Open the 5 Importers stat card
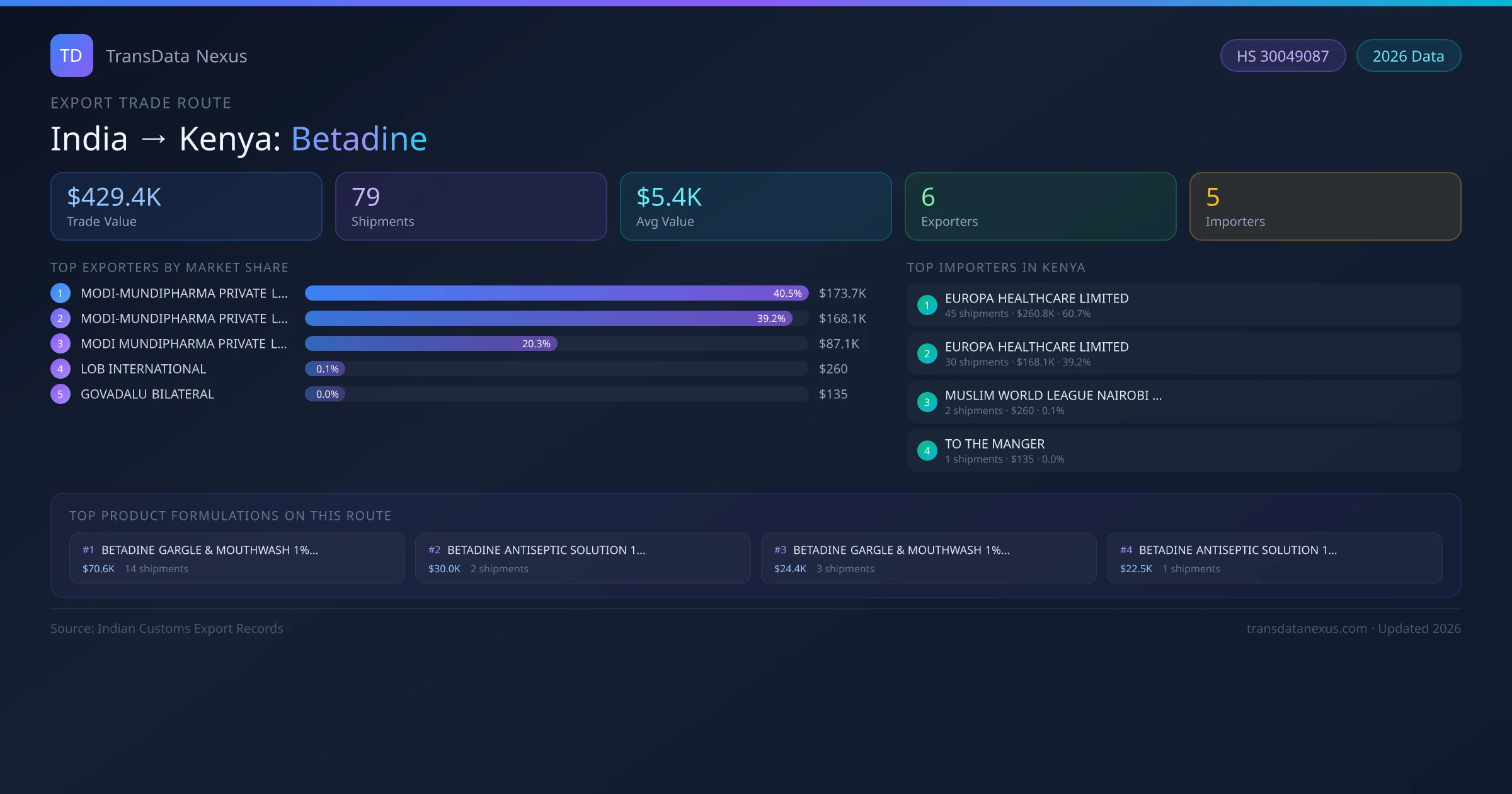 [1325, 207]
